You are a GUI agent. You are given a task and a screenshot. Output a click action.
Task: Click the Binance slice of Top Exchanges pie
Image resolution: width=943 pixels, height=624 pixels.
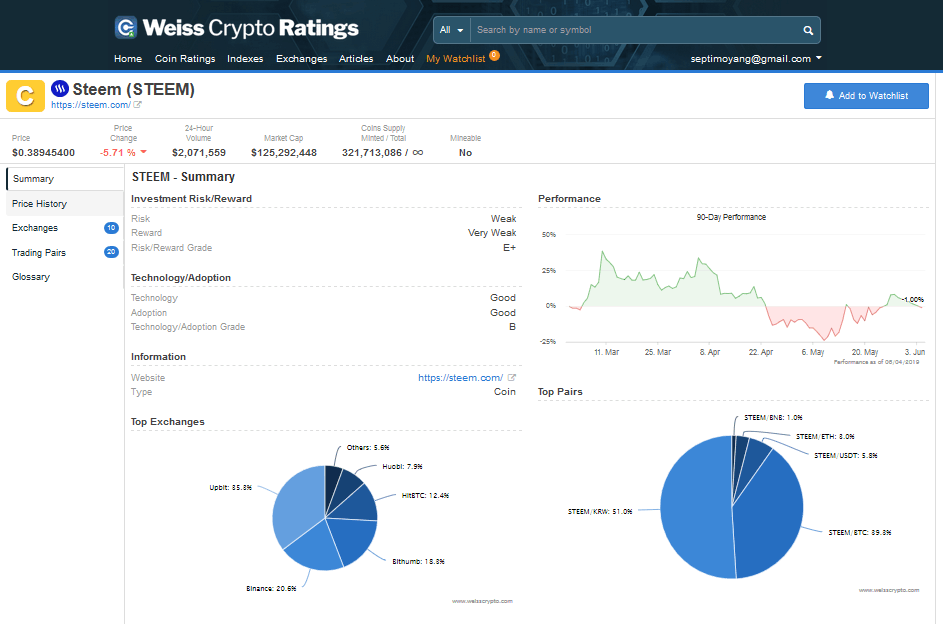pos(314,546)
